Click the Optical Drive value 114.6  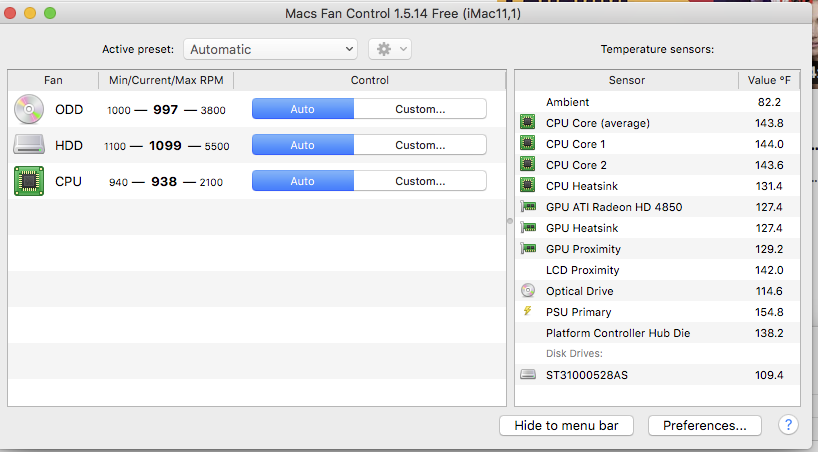769,291
